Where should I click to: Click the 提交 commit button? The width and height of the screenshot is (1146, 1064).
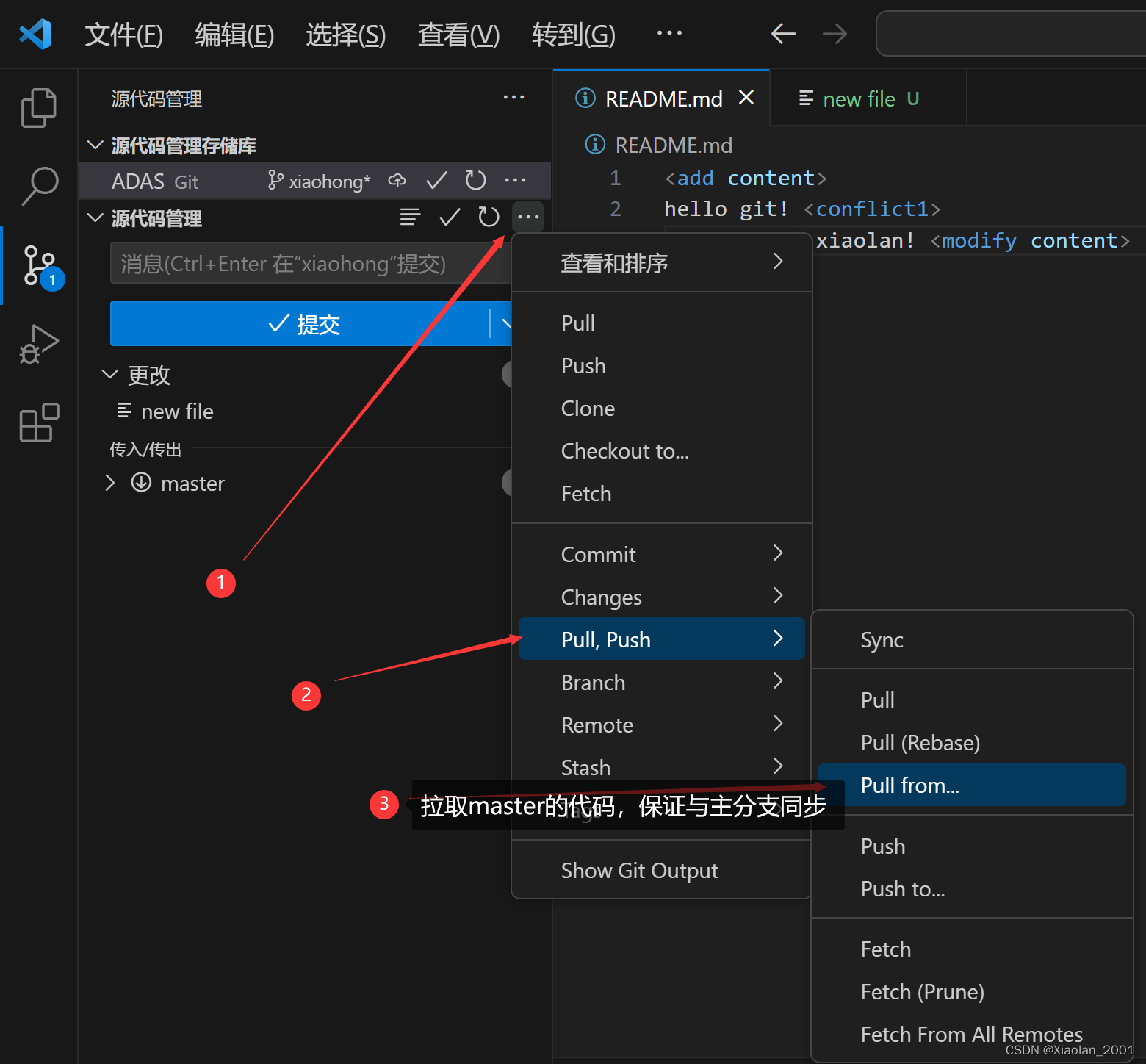coord(300,323)
